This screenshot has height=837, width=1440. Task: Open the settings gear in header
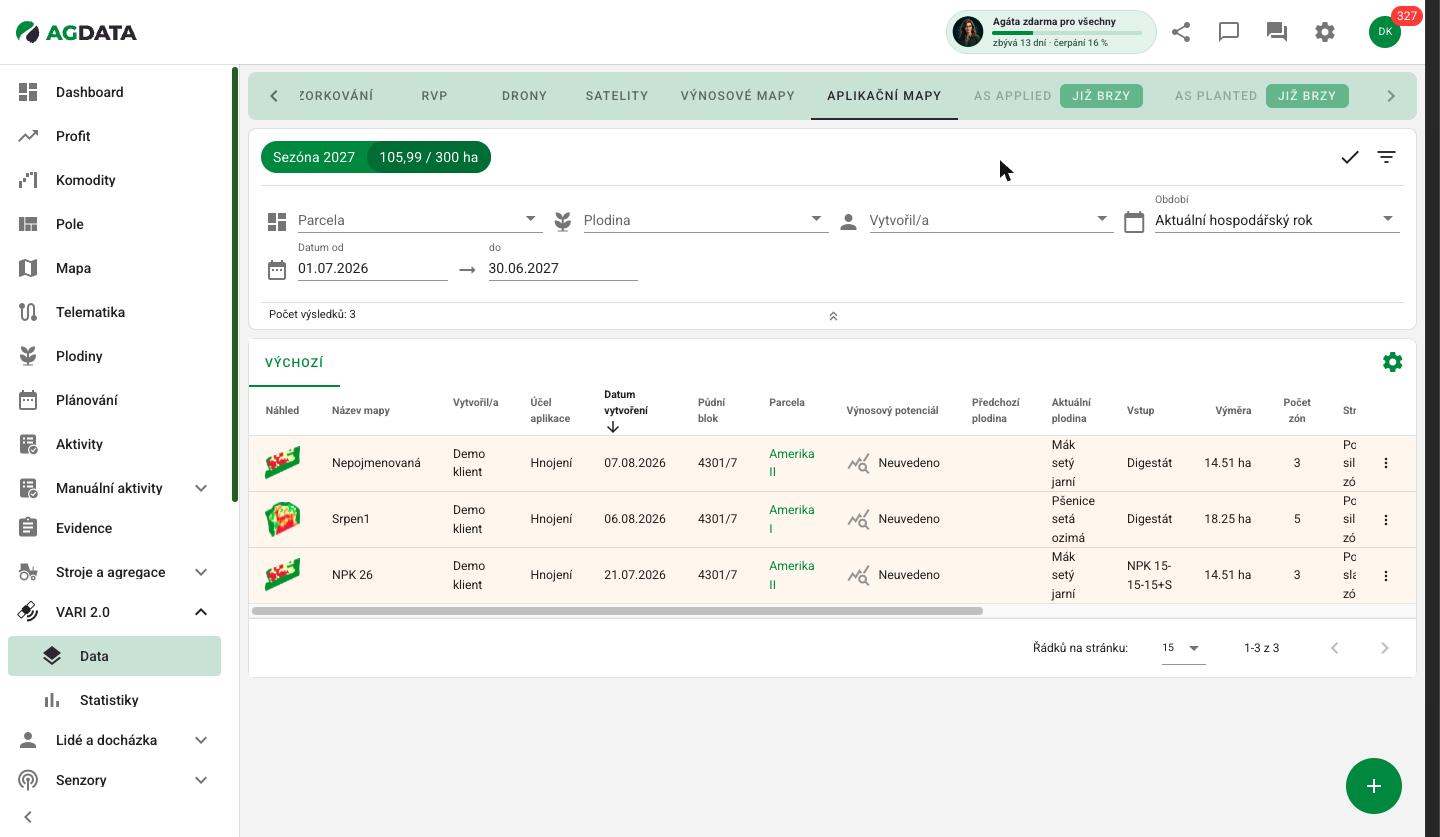pos(1325,32)
